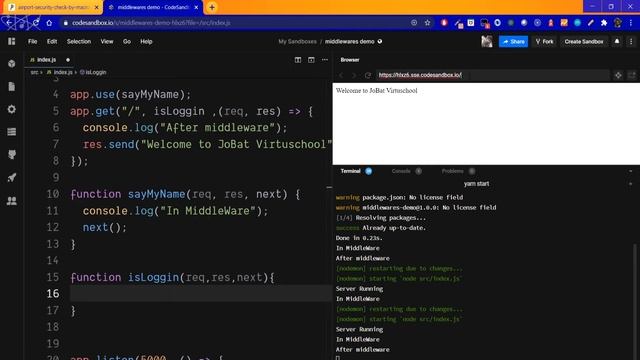Click the preview crosshair inspector icon
Viewport: 640px width, 360px height.
pos(618,76)
